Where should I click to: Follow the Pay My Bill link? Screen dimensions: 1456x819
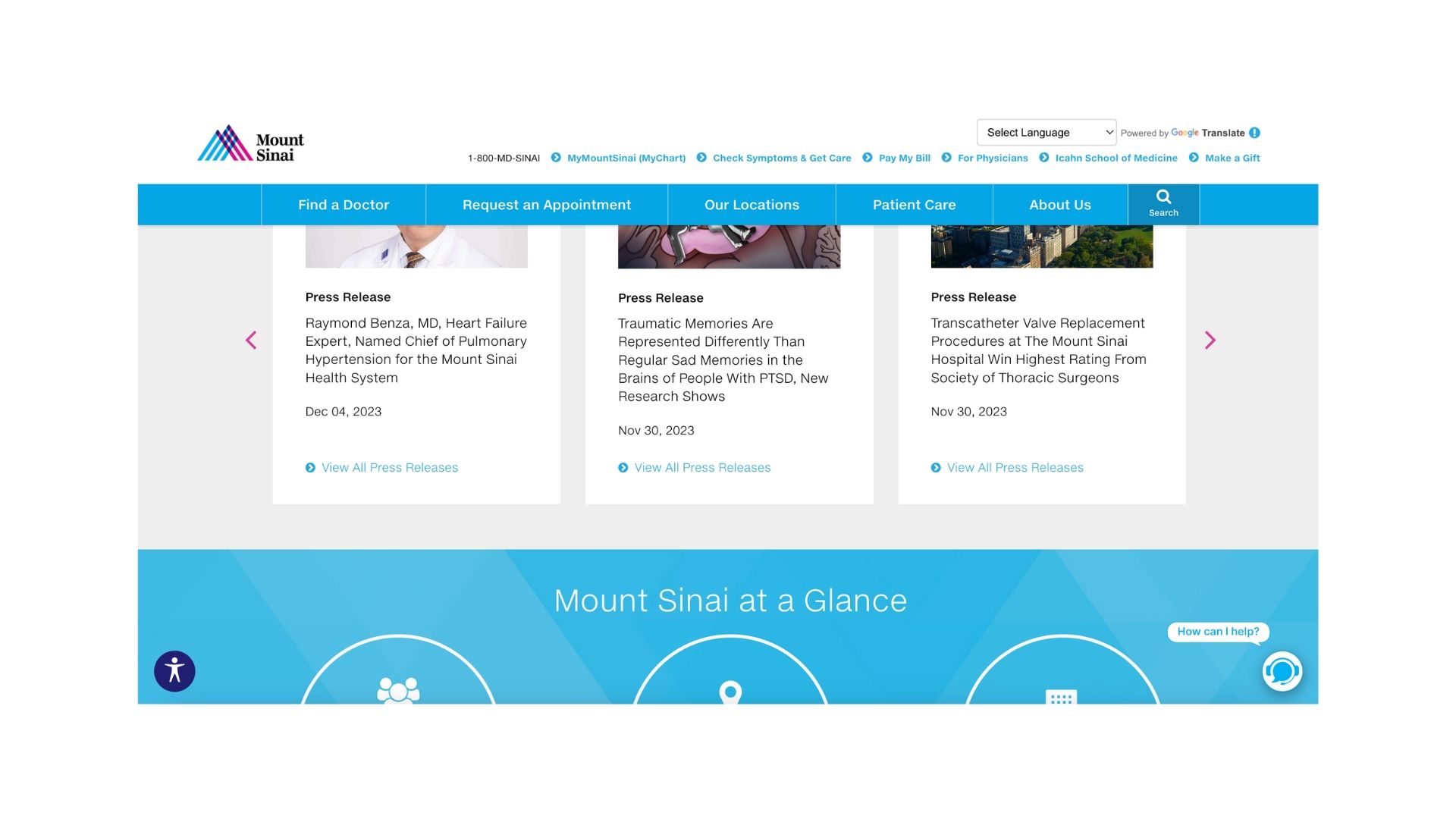click(905, 158)
